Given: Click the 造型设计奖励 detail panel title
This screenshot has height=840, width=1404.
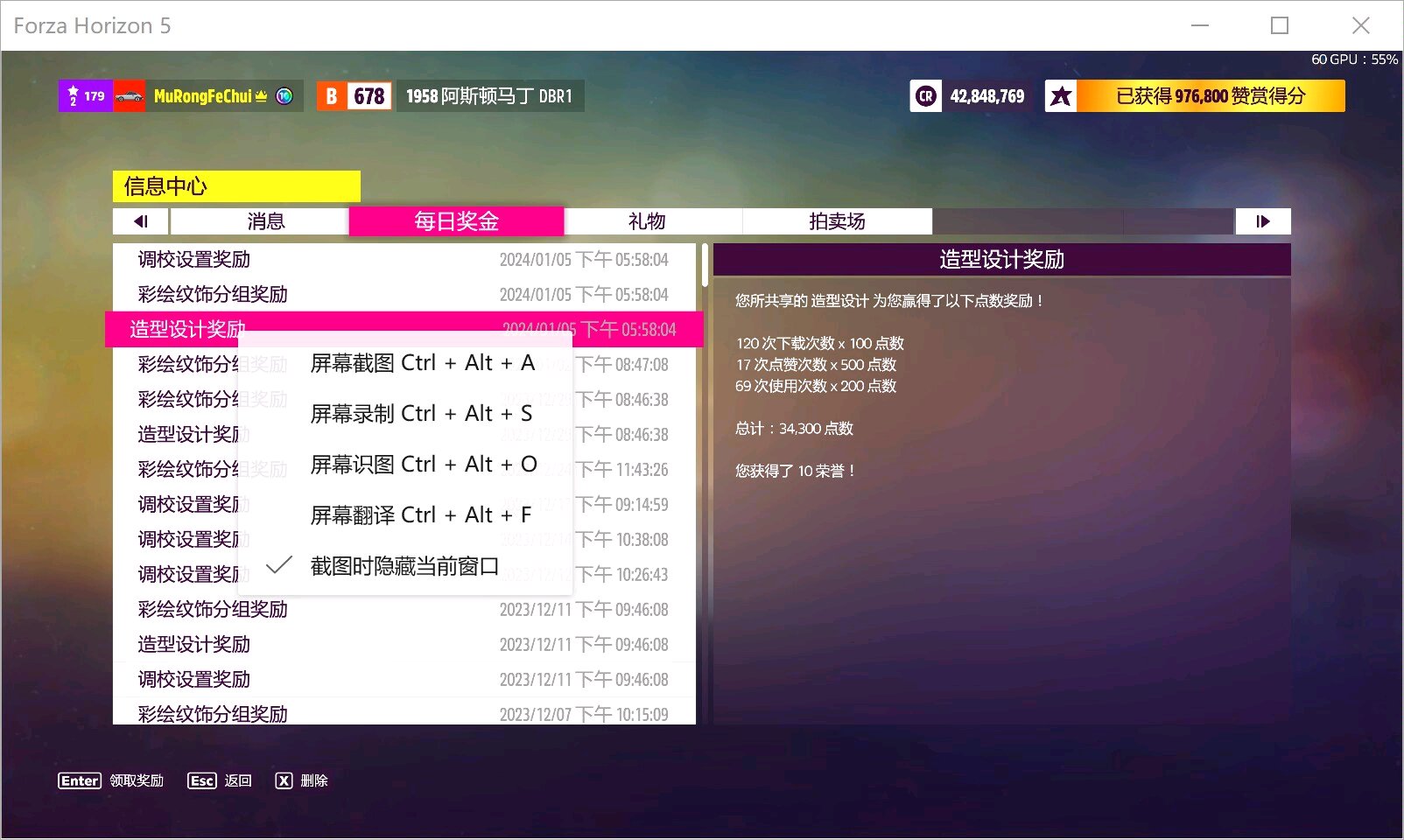Looking at the screenshot, I should tap(1001, 260).
